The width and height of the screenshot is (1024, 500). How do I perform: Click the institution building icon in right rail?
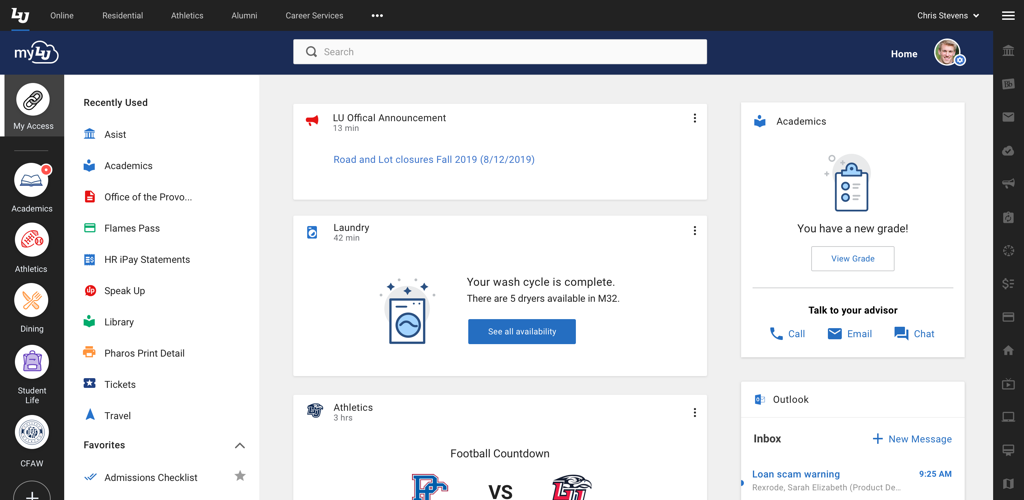click(1008, 52)
